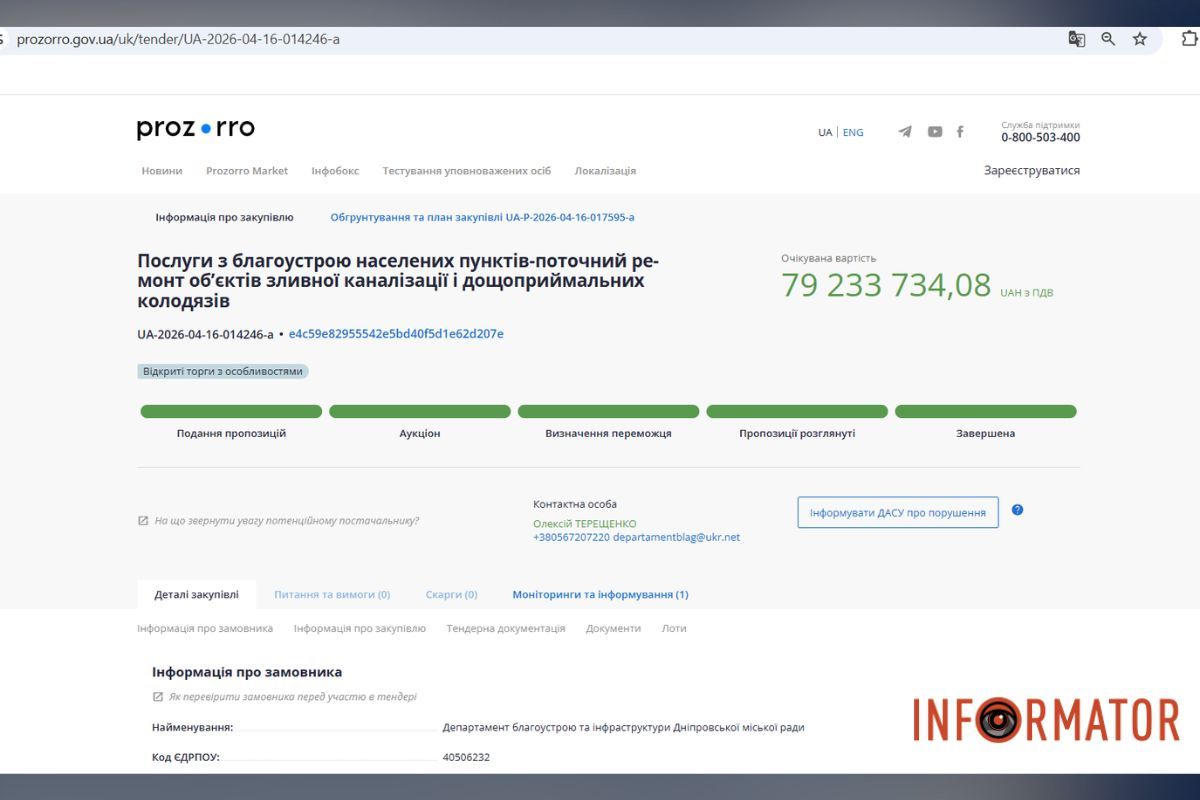Switch to the Скарги (0) tab
This screenshot has width=1200, height=800.
451,594
